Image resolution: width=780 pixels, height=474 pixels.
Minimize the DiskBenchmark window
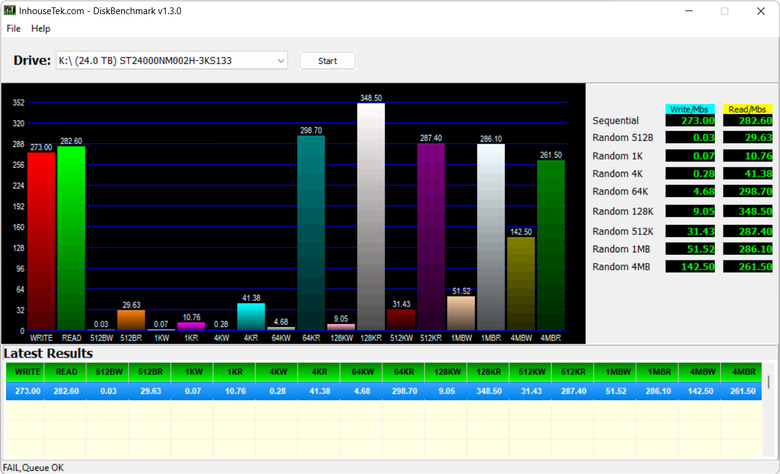[689, 11]
